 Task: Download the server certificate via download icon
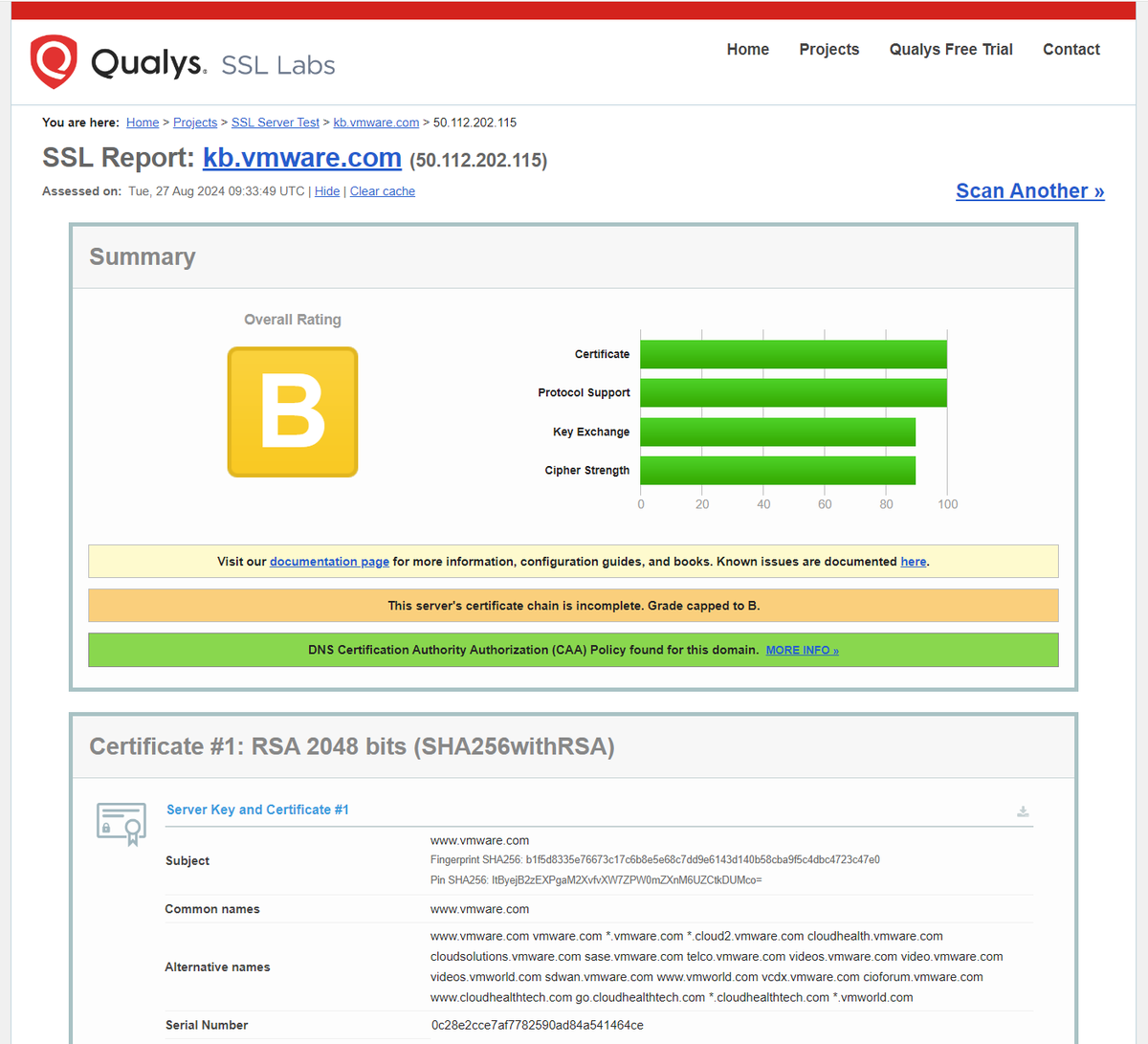[1023, 811]
